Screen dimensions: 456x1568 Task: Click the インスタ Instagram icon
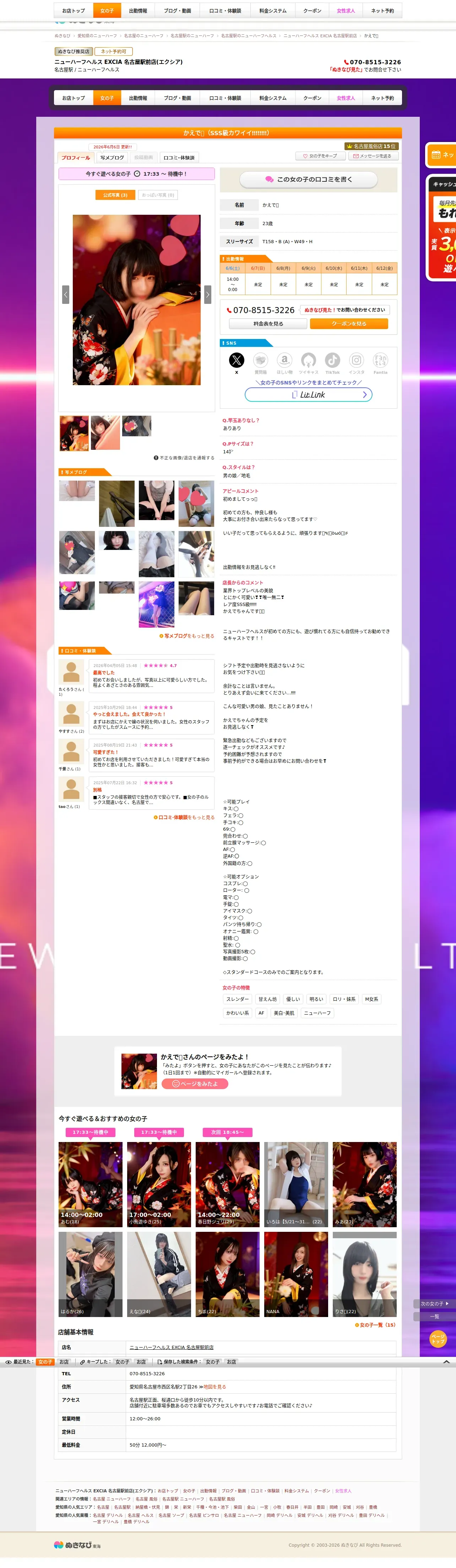357,360
